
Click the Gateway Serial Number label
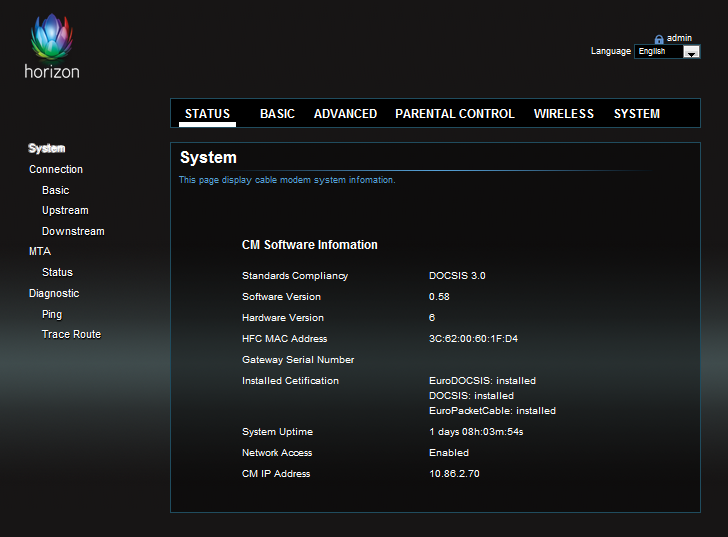tap(298, 360)
